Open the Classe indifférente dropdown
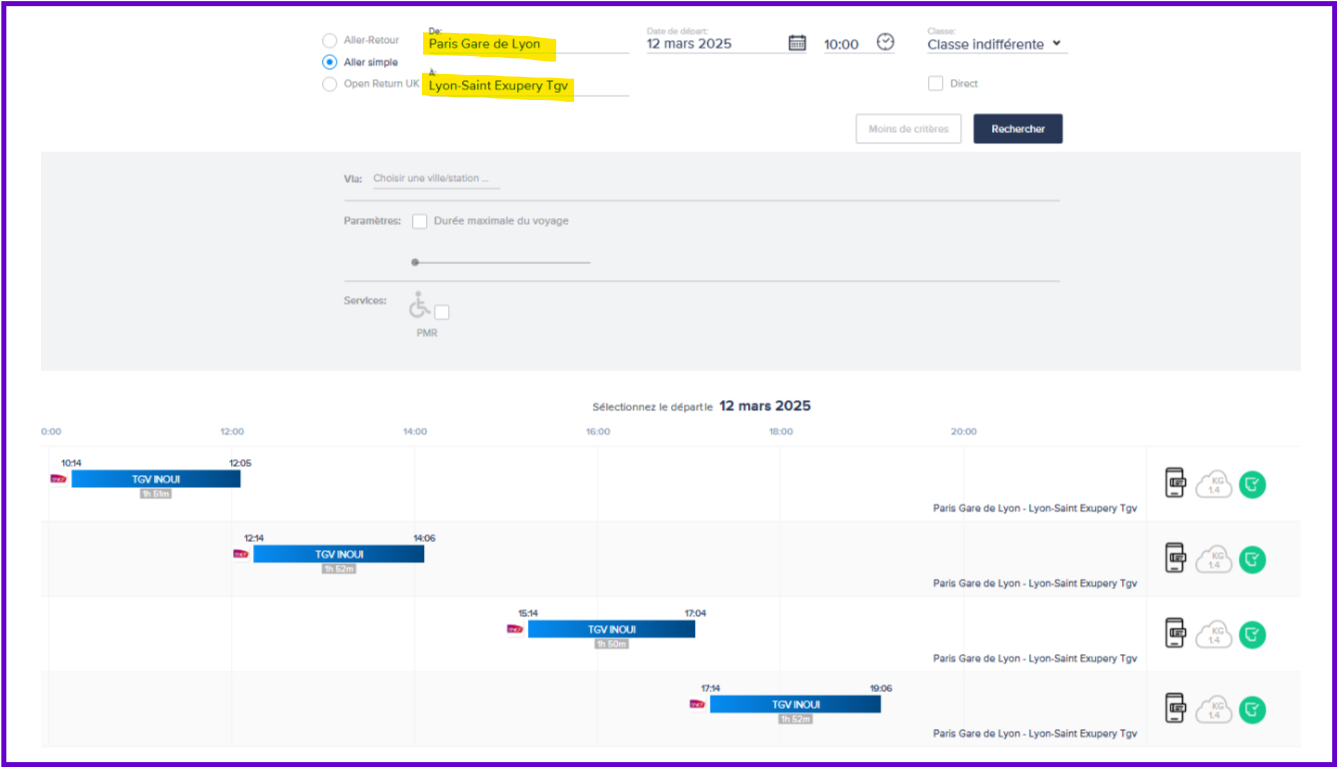 click(994, 44)
